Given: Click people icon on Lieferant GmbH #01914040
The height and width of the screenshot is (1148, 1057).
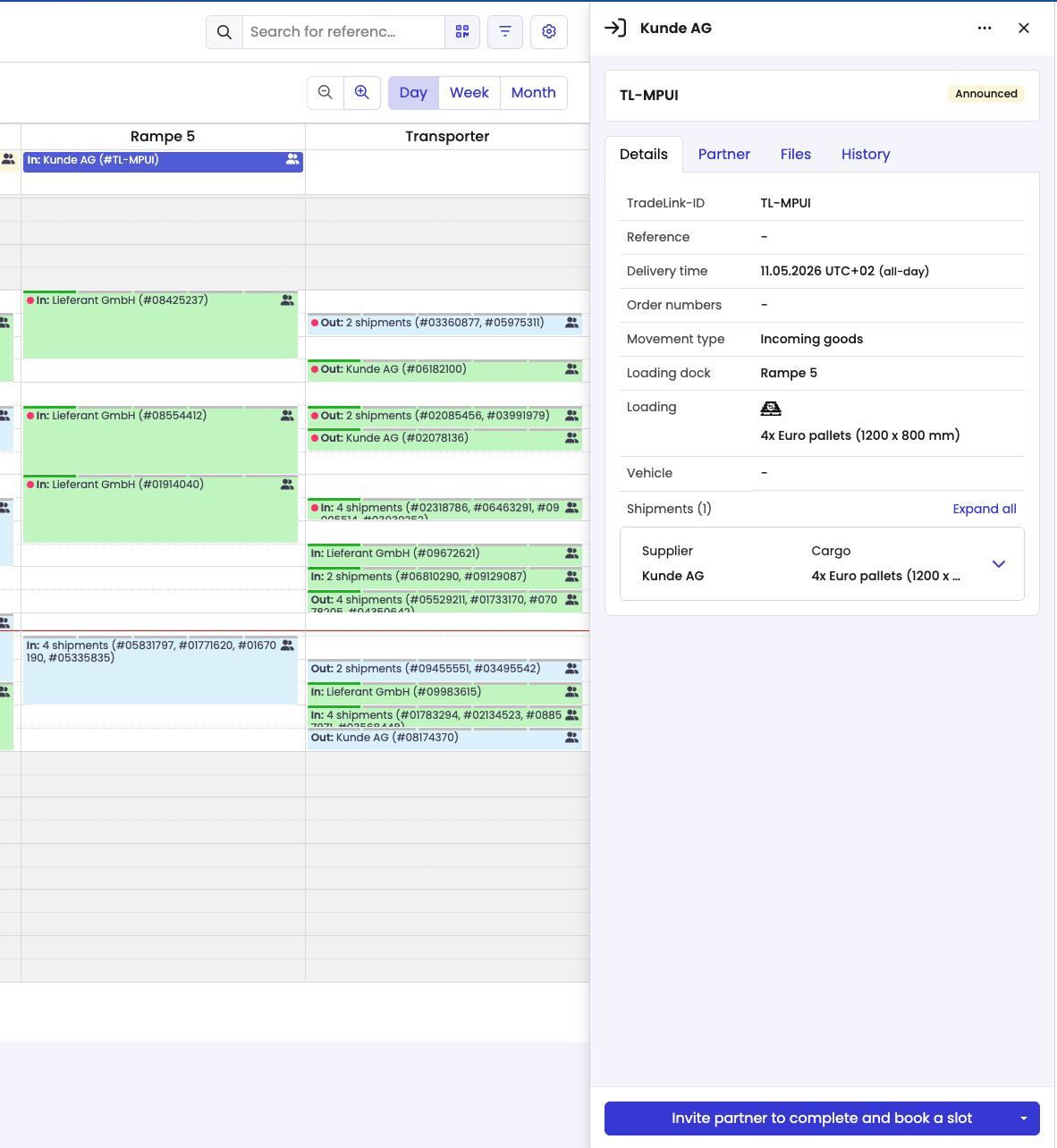Looking at the screenshot, I should coord(287,485).
